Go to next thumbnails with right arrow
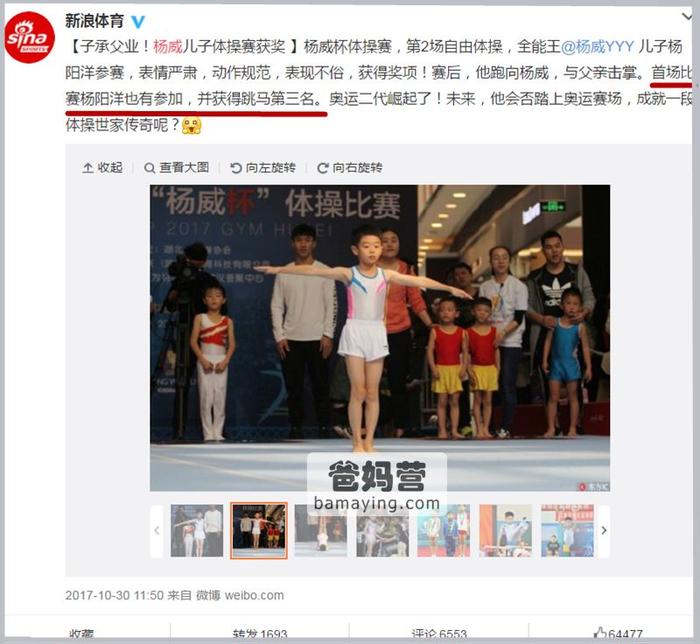The width and height of the screenshot is (700, 644). pyautogui.click(x=604, y=531)
